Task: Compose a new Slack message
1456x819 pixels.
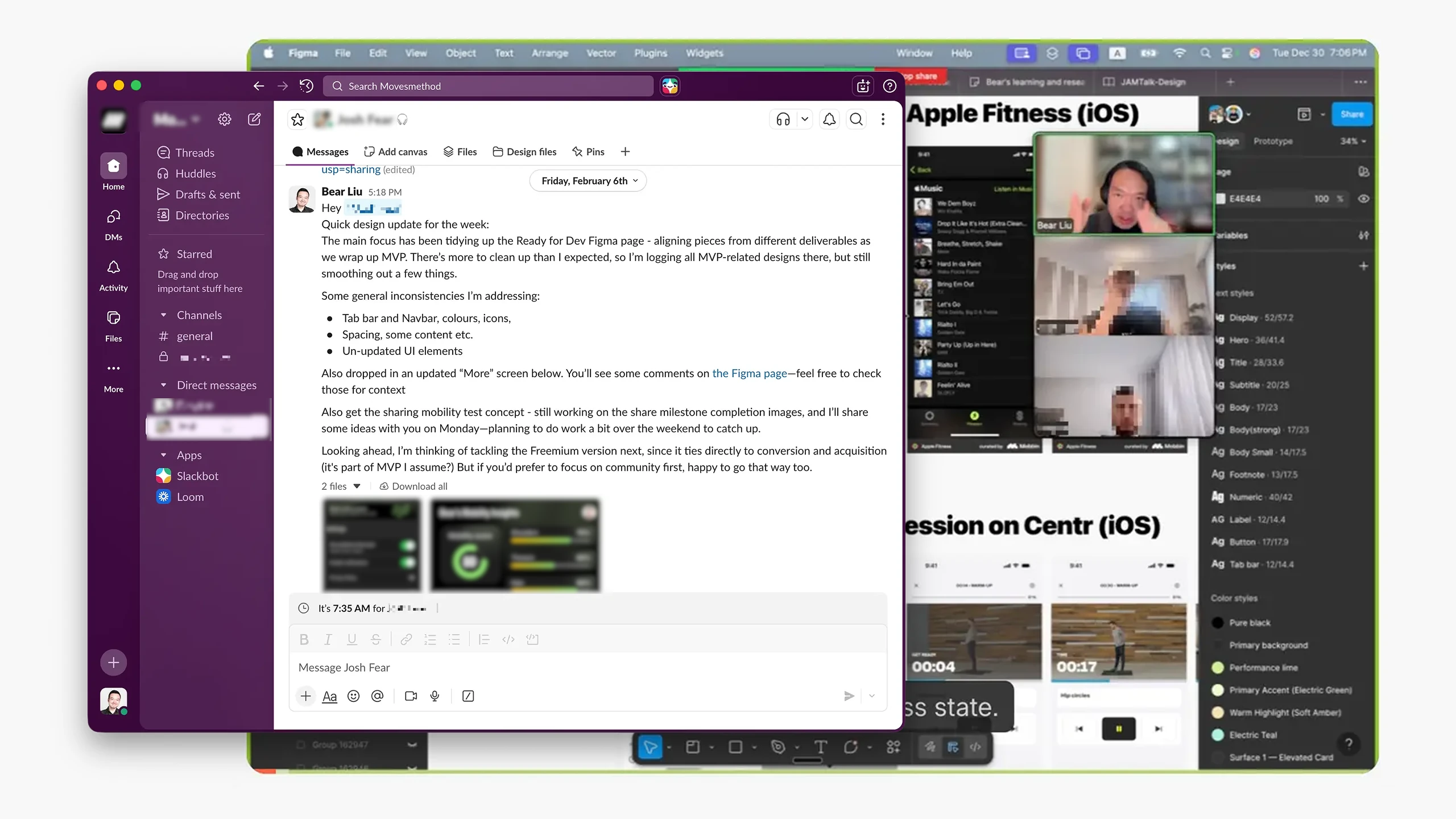Action: [x=254, y=119]
